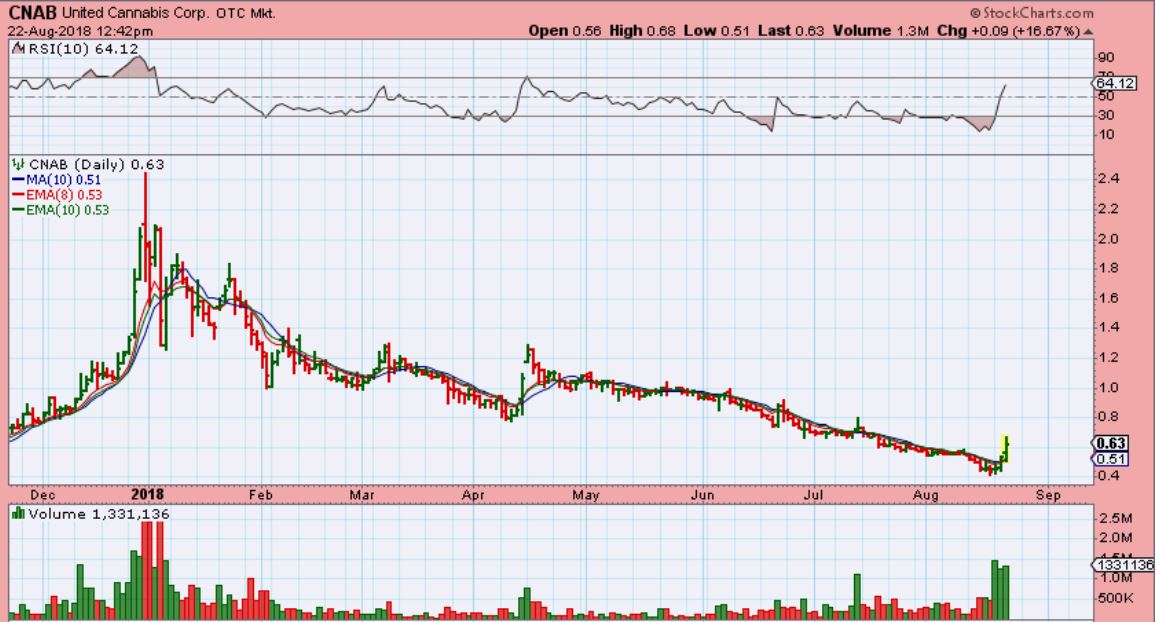
Task: Click the price axis label 0.8
Action: click(1109, 416)
